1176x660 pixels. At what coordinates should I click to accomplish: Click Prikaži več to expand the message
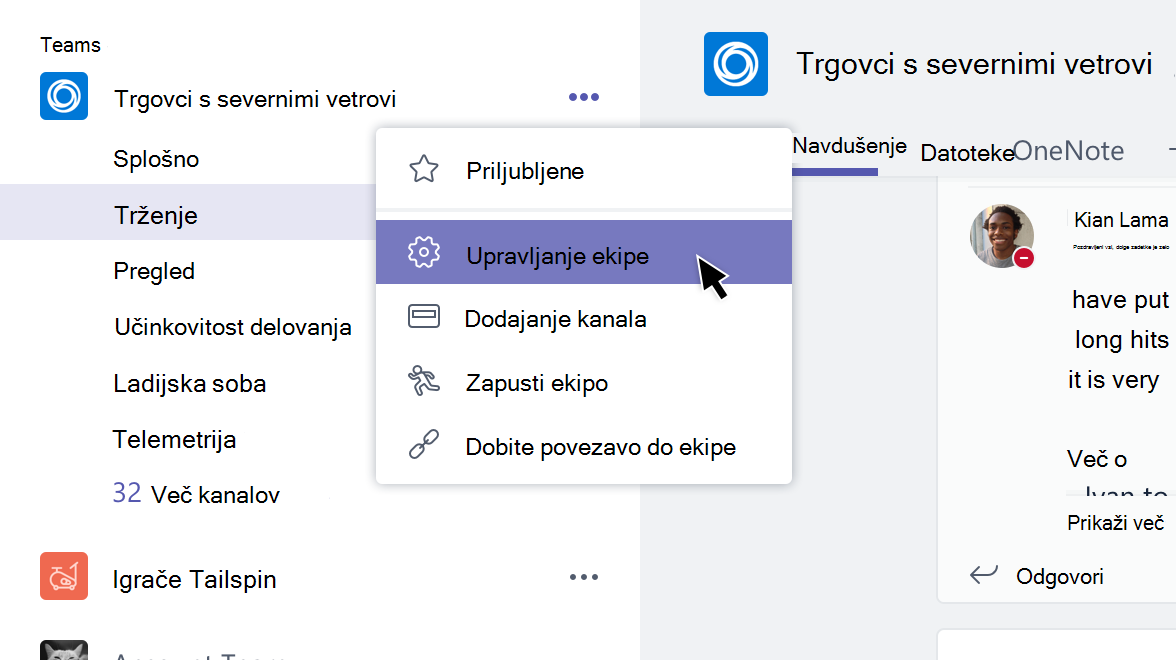(x=1115, y=523)
